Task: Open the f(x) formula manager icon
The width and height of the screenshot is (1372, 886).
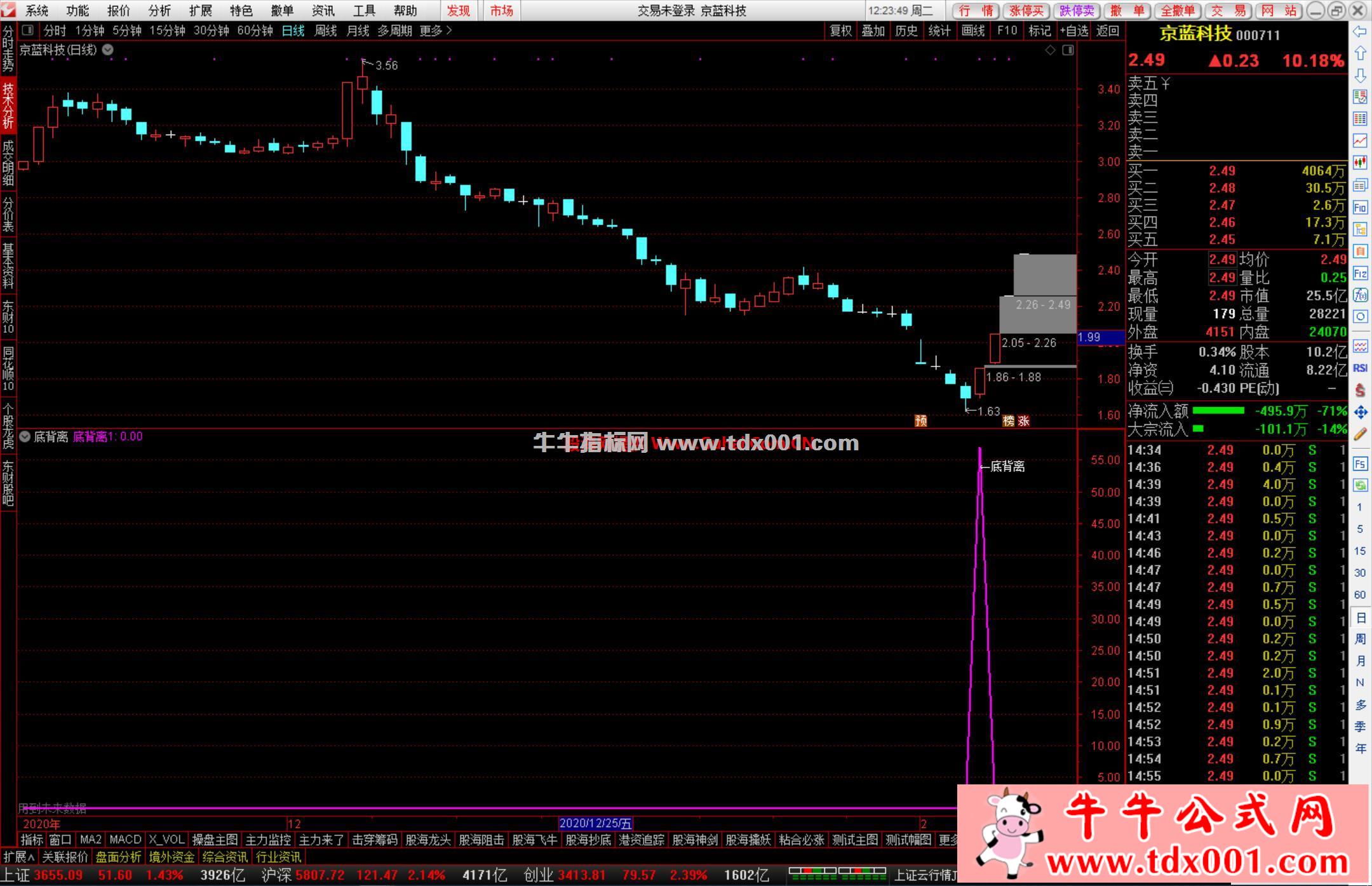Action: click(1360, 295)
